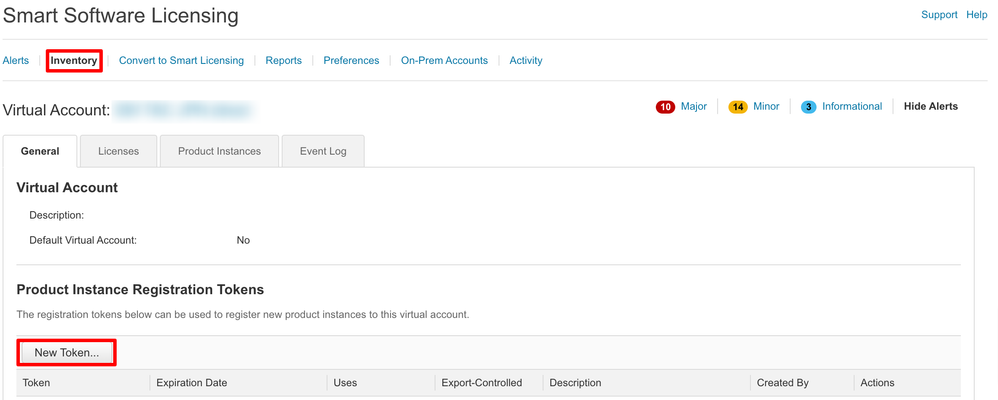Viewport: 998px width, 400px height.
Task: Click the Smart Software Licensing title
Action: [x=121, y=16]
